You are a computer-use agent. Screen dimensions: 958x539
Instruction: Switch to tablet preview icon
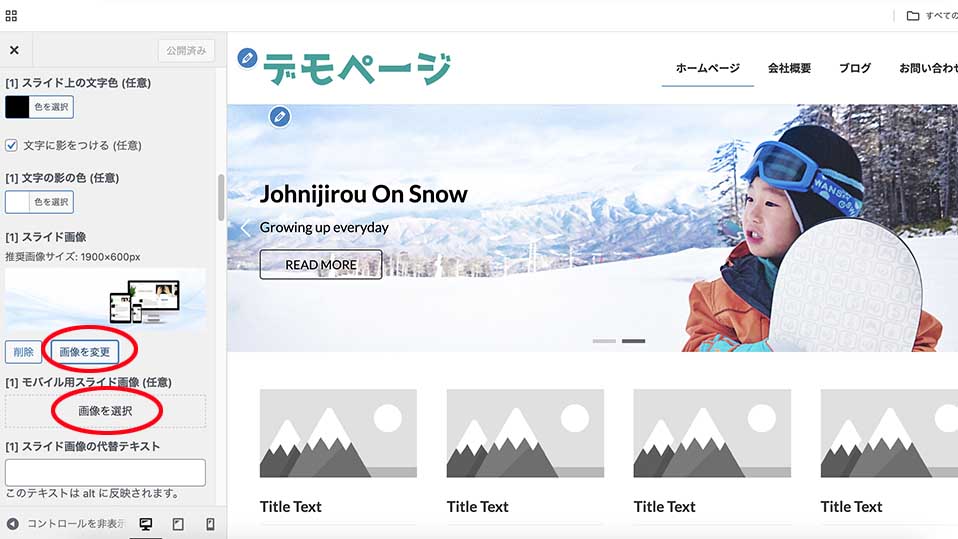[x=178, y=524]
